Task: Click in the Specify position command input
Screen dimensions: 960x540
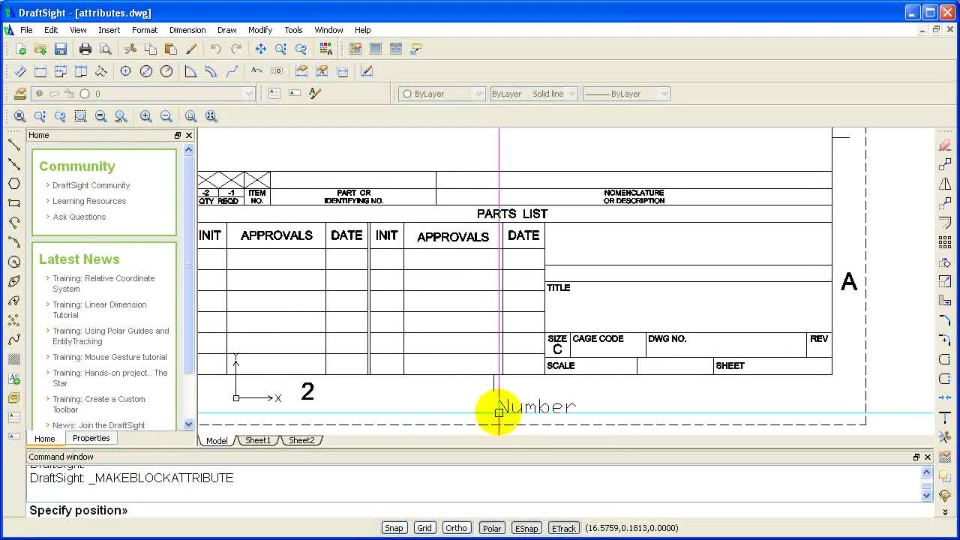Action: [x=478, y=511]
